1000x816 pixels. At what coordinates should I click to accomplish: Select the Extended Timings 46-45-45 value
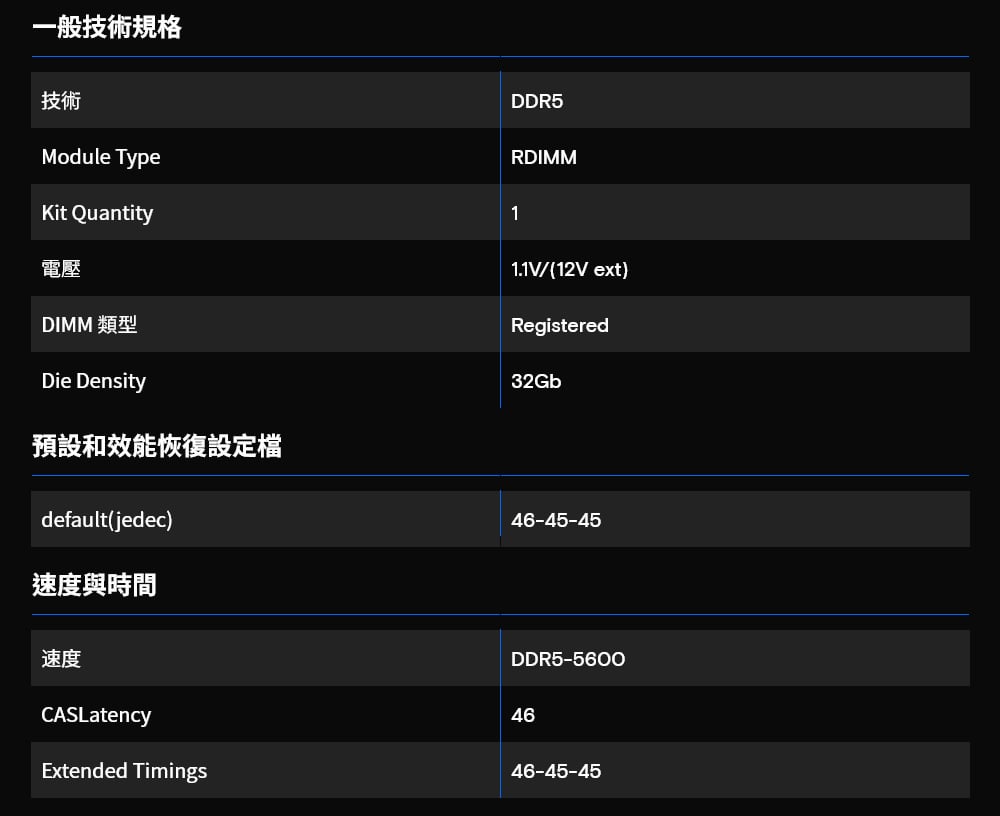click(556, 771)
